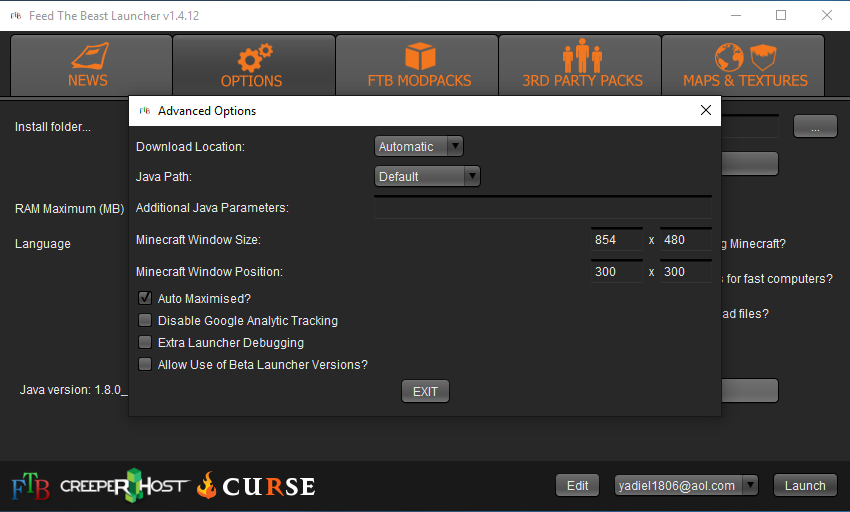This screenshot has width=850, height=512.
Task: Click the Minecraft window width field 854
Action: (x=616, y=240)
